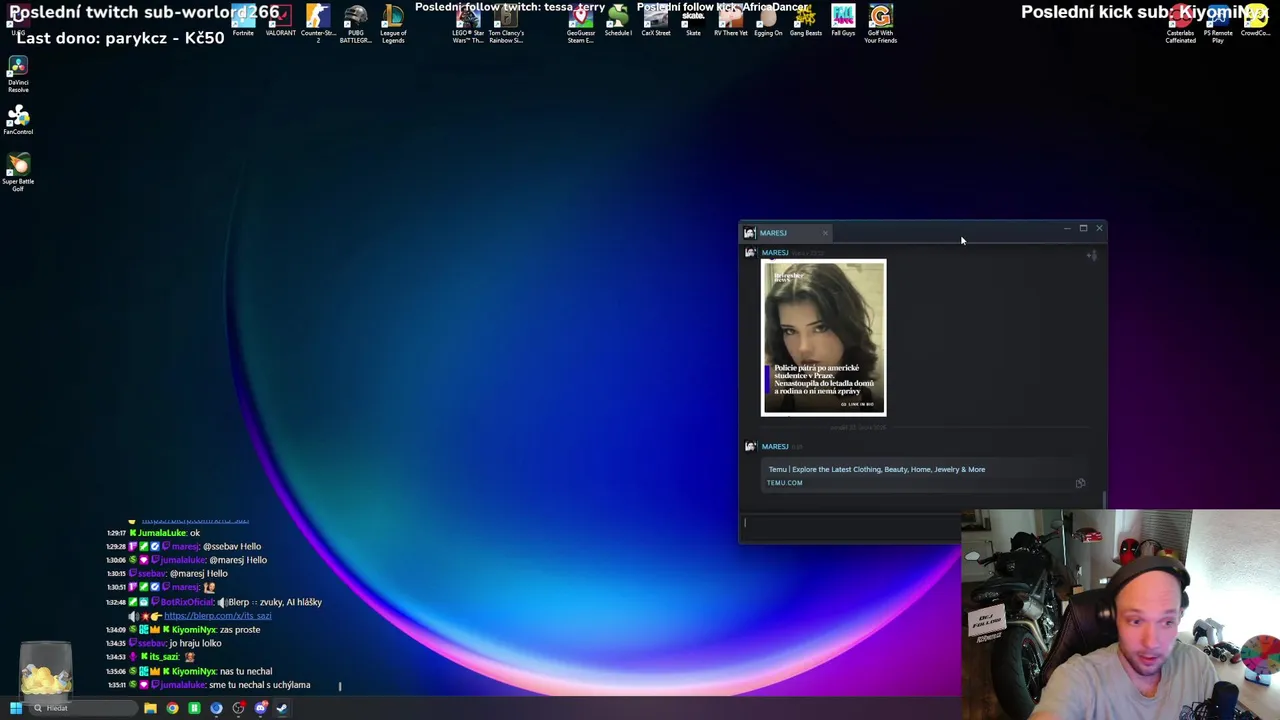Launch the GeoGuessr Steam Edition icon
The height and width of the screenshot is (720, 1280).
coord(581,23)
